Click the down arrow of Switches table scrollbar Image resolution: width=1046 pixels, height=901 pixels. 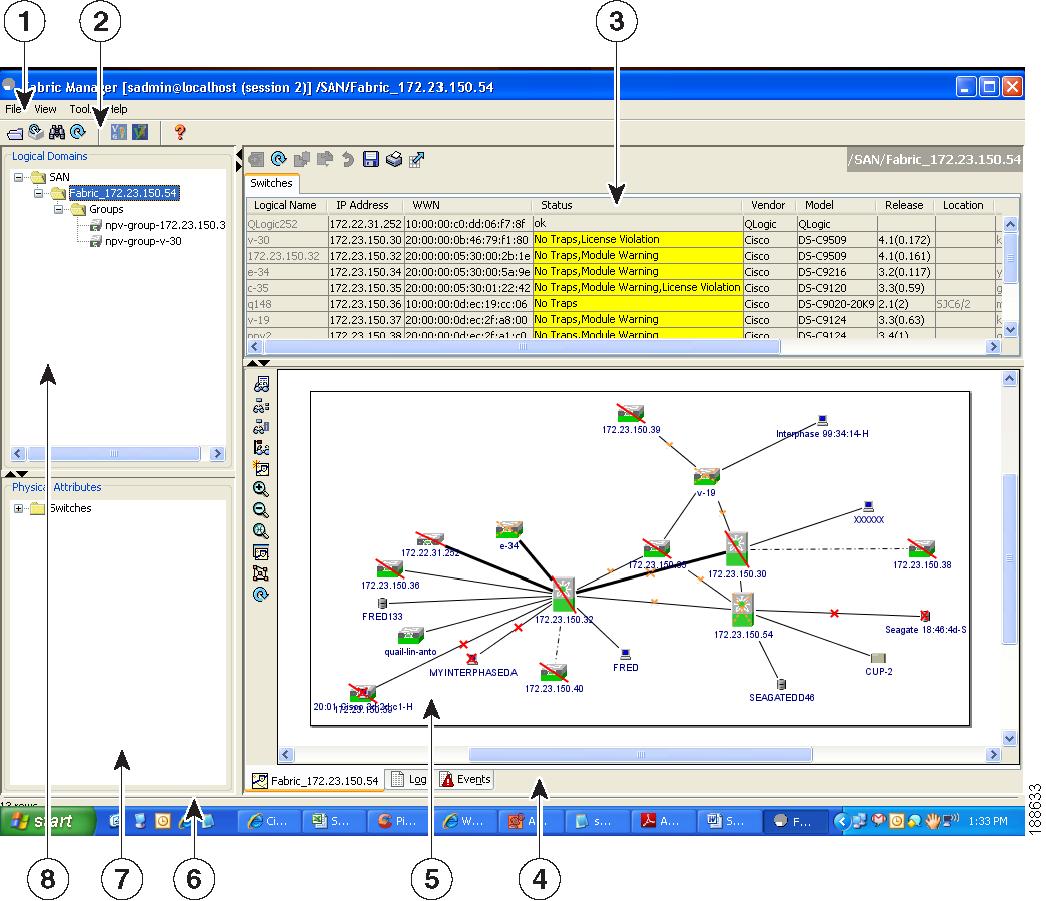(x=1010, y=329)
